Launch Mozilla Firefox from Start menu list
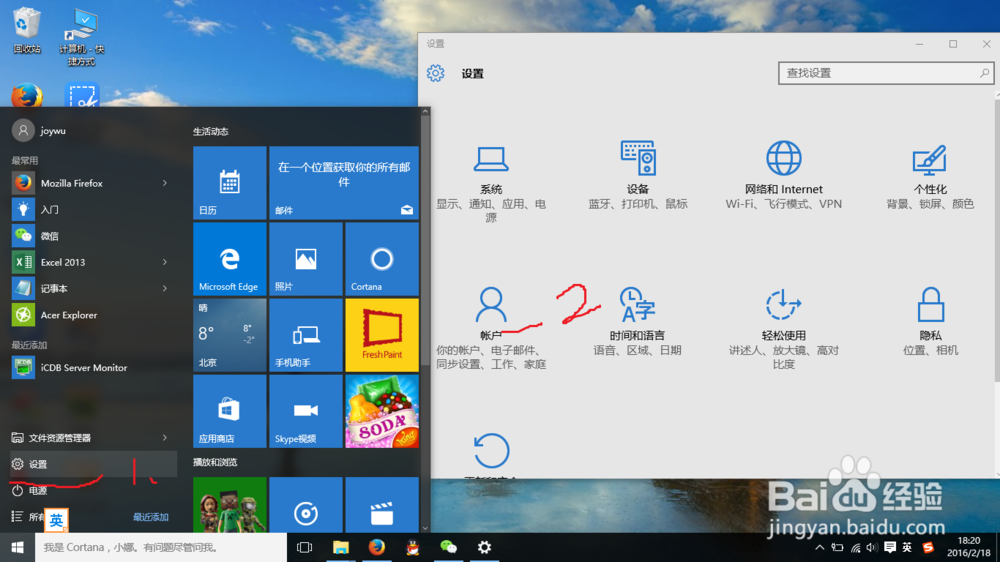The height and width of the screenshot is (562, 1000). (93, 183)
